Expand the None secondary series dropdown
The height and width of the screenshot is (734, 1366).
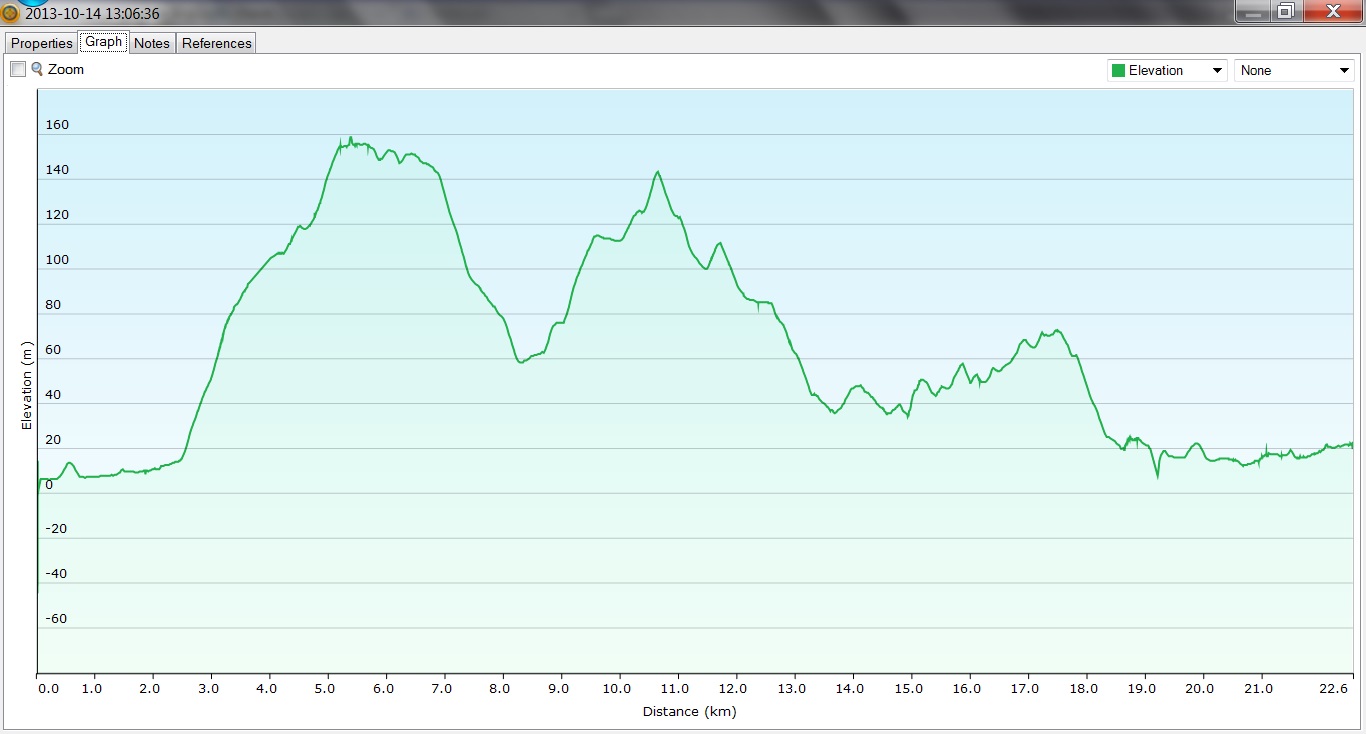click(1343, 70)
